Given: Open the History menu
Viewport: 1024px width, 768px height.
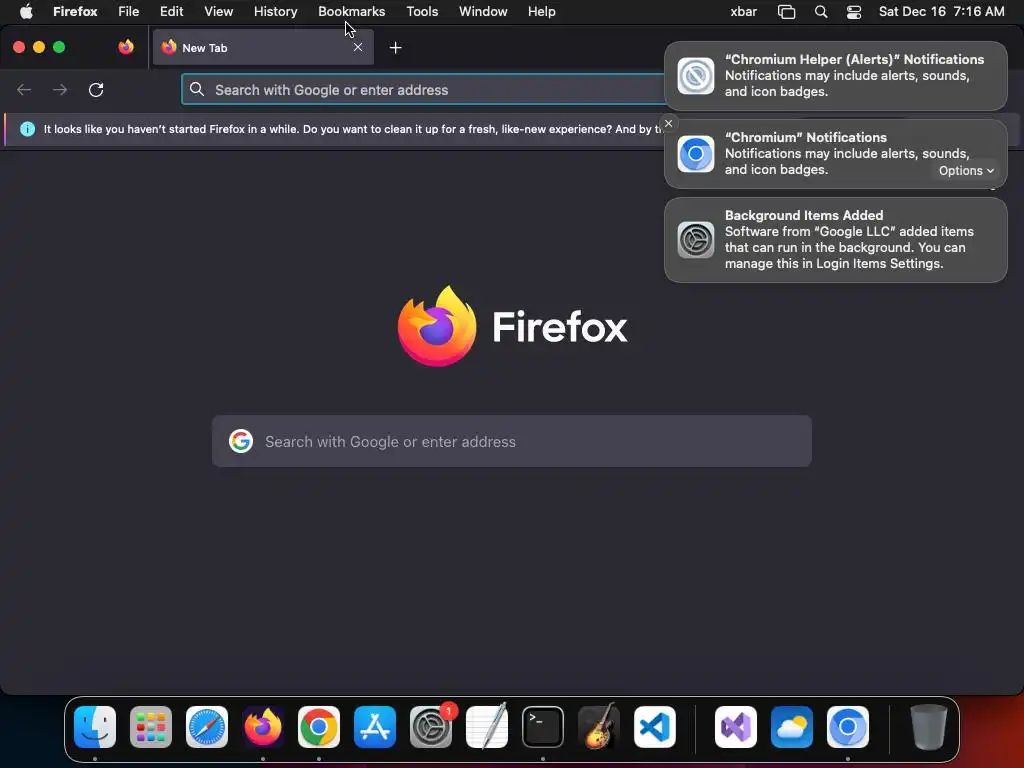Looking at the screenshot, I should 275,11.
